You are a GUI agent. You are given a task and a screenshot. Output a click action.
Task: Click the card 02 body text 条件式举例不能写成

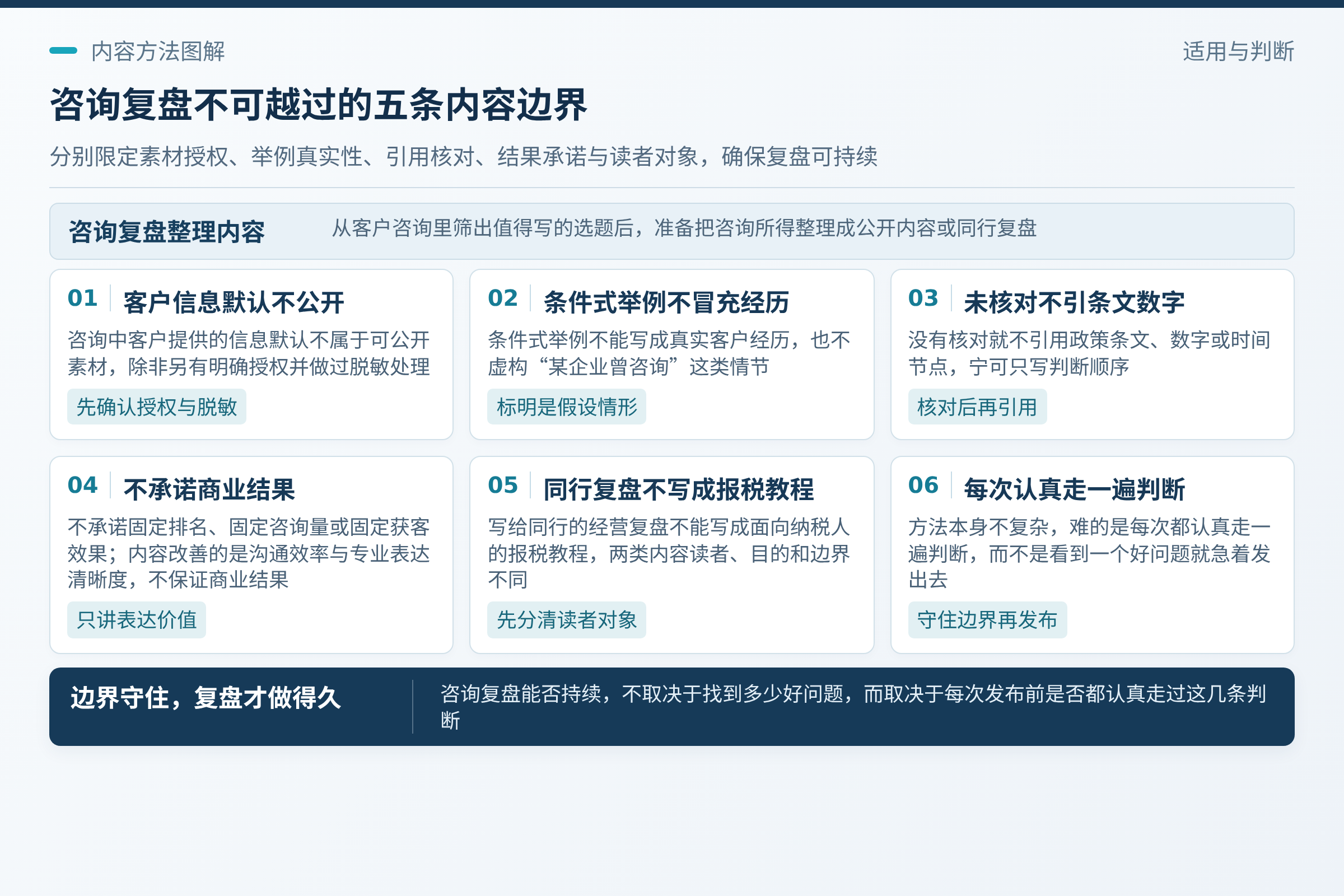(669, 353)
